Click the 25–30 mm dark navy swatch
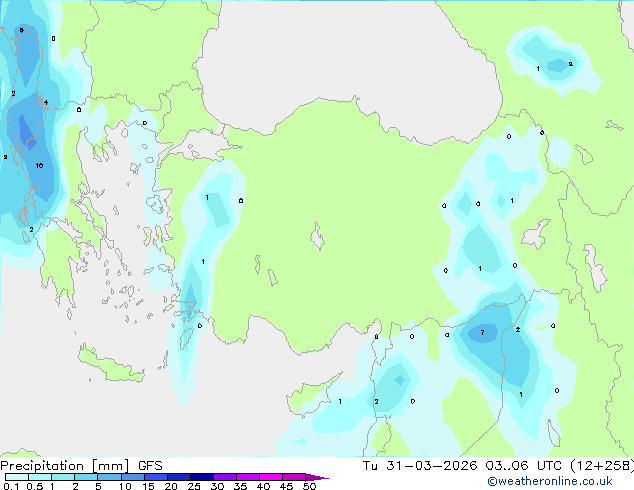Screen dimensions: 634x490 tap(202, 477)
